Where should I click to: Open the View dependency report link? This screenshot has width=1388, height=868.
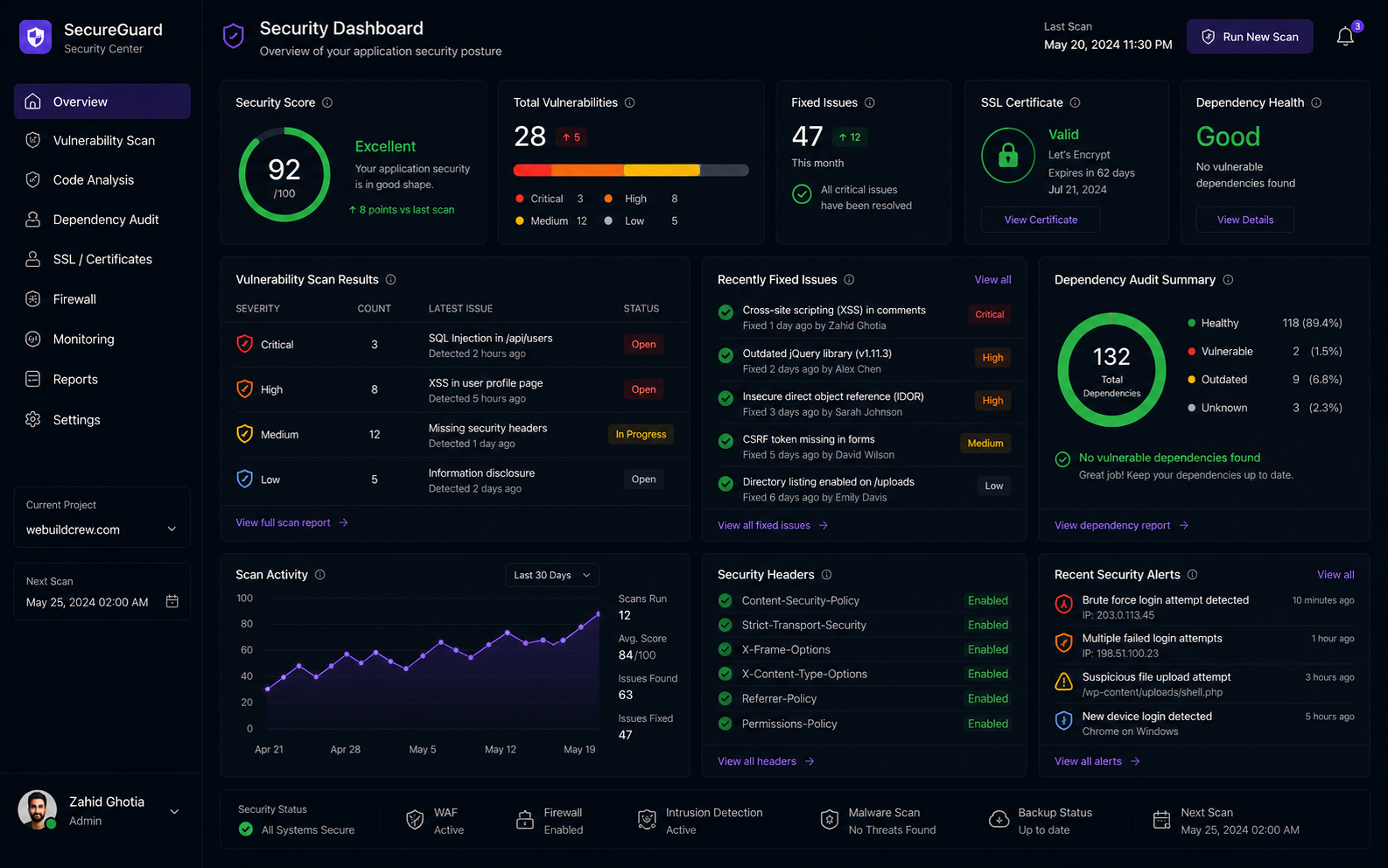1122,525
